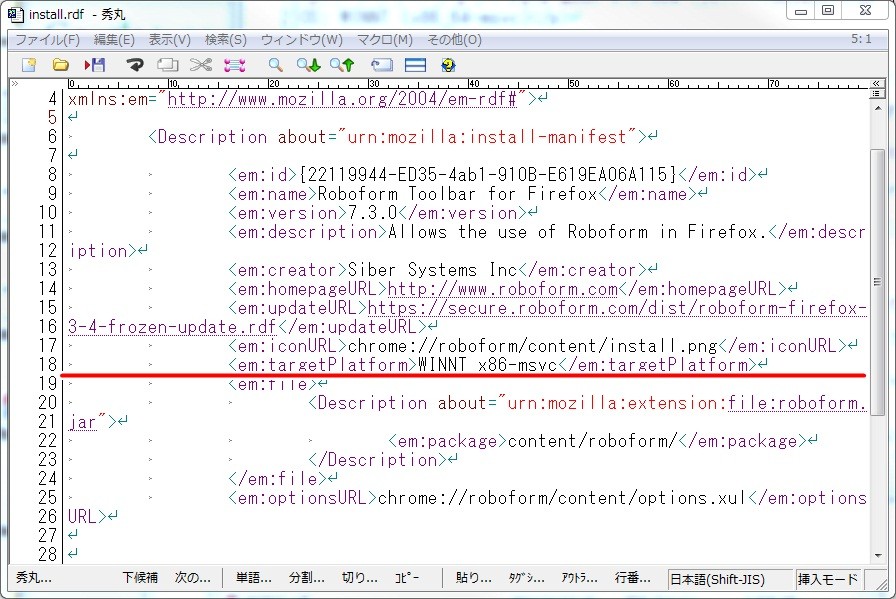Image resolution: width=896 pixels, height=599 pixels.
Task: Click the pink select-all icon
Action: (234, 65)
